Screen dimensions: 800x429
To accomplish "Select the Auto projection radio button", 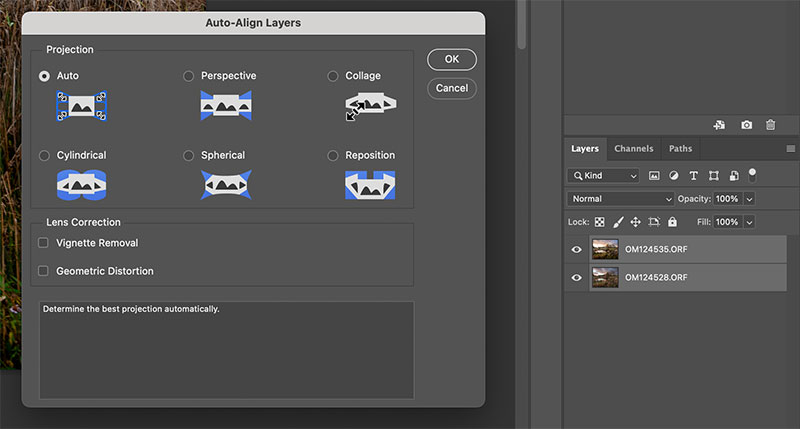I will tap(44, 76).
